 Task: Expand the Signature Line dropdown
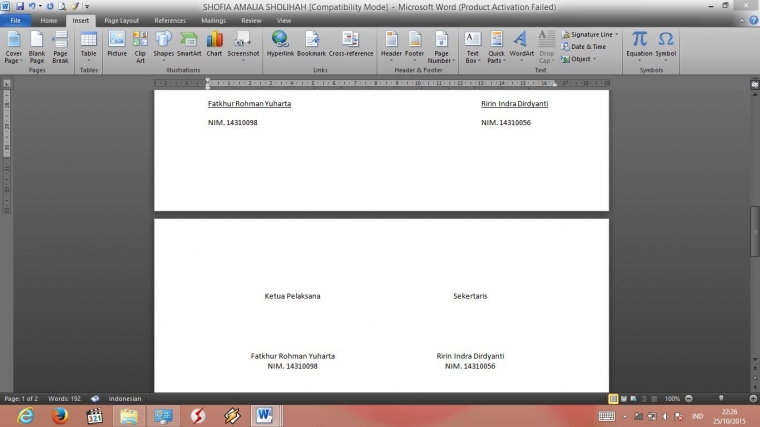617,34
